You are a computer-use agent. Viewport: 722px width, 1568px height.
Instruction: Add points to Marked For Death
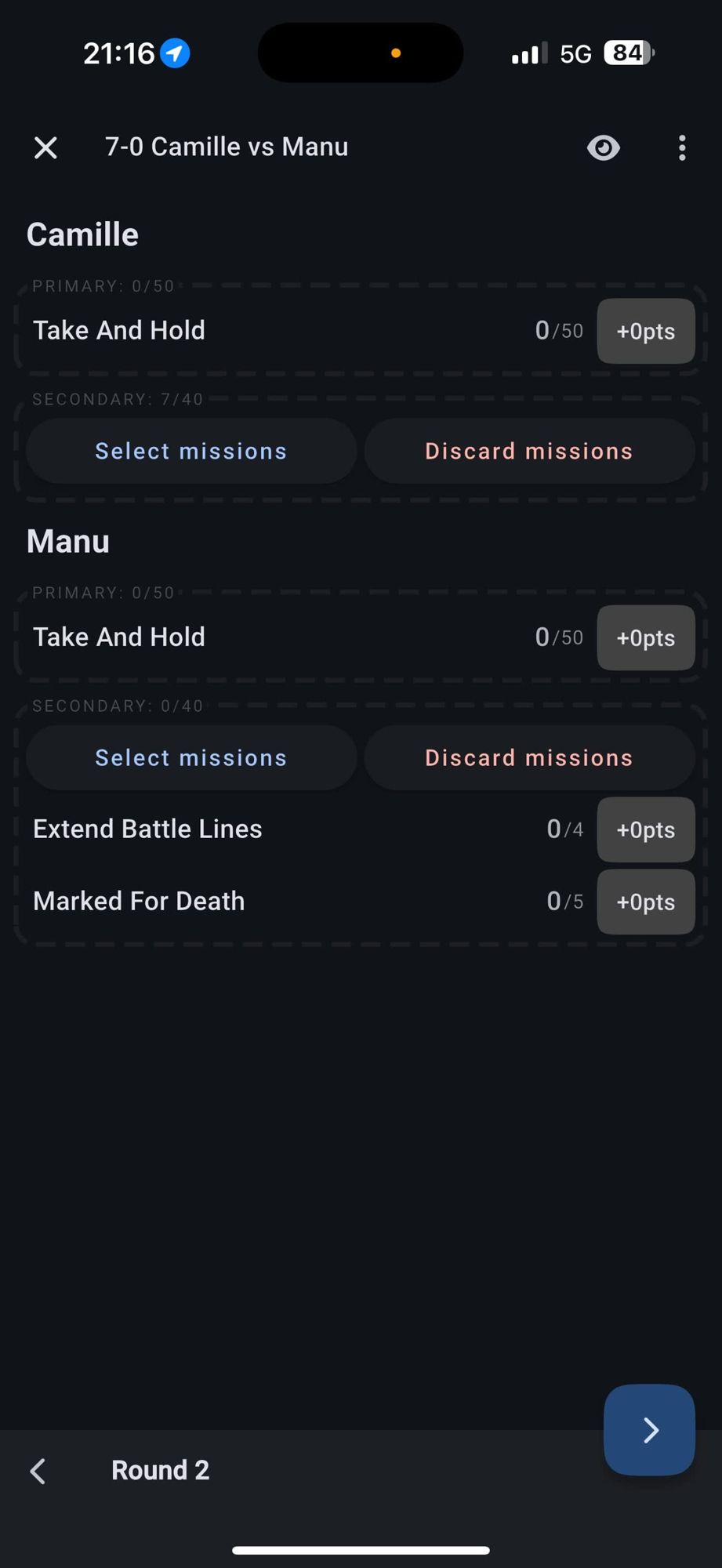645,902
